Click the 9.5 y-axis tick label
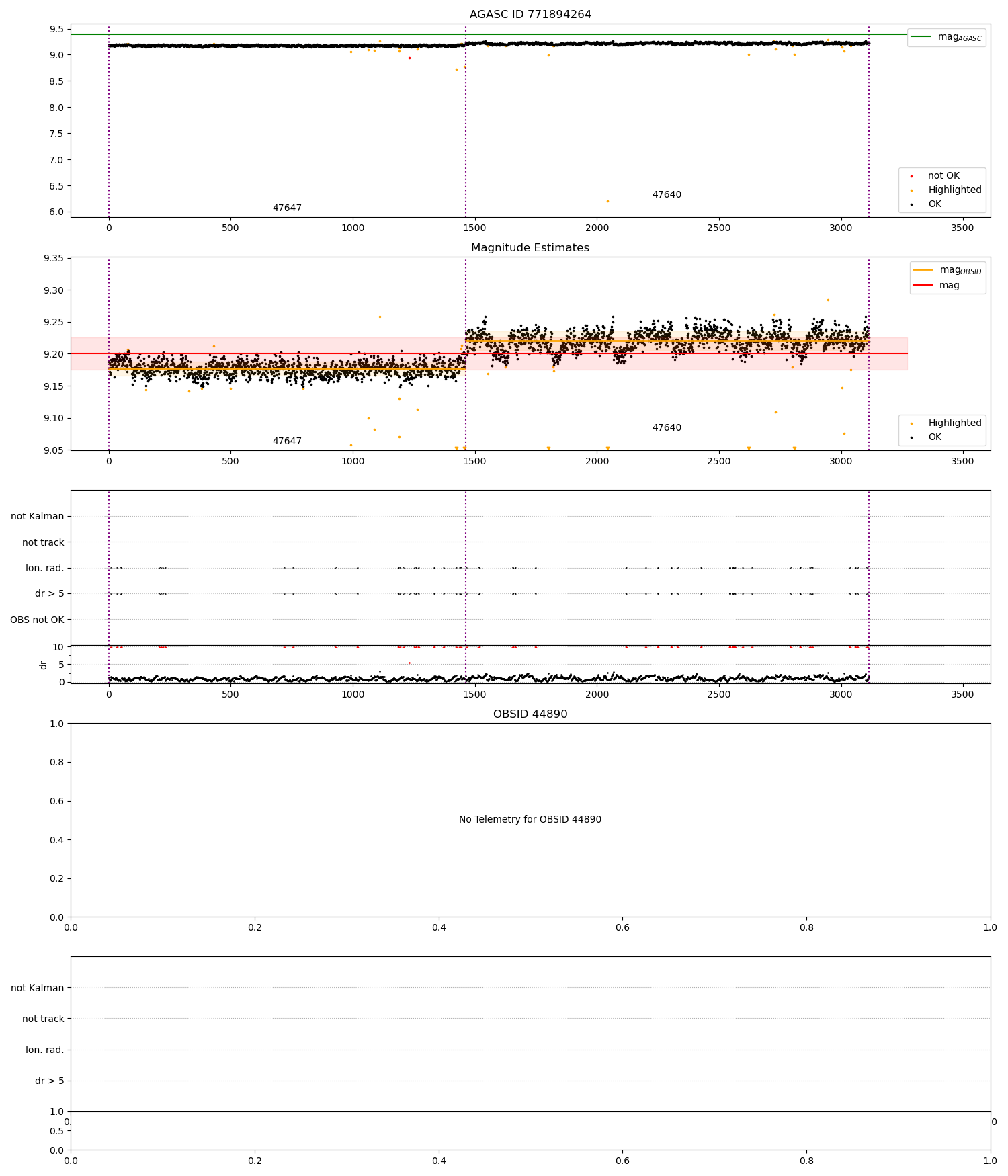The image size is (1008, 1176). point(56,29)
